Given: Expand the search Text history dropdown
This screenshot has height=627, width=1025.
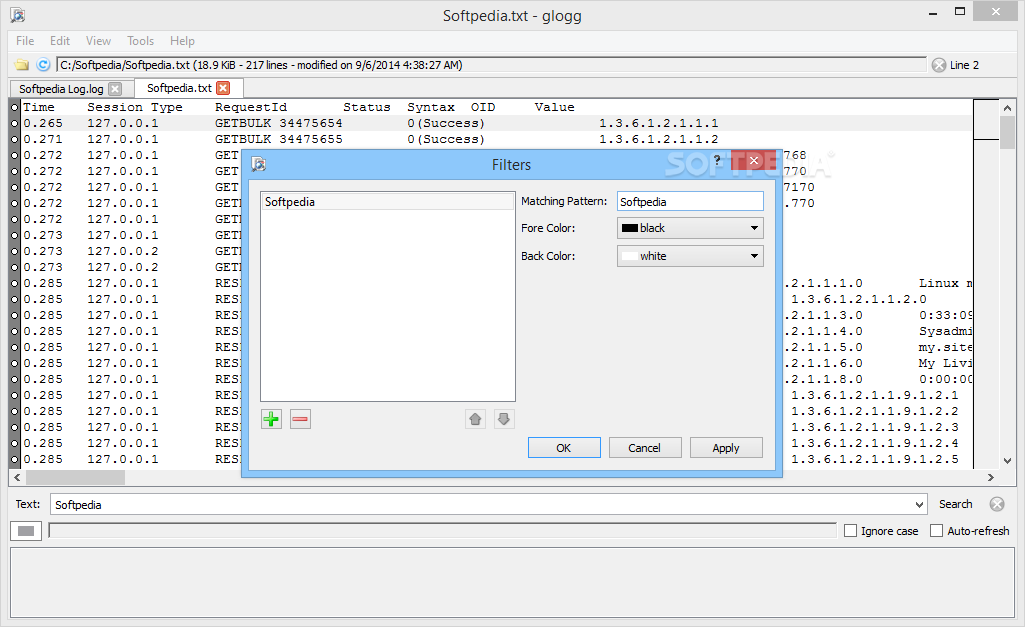Looking at the screenshot, I should point(919,505).
